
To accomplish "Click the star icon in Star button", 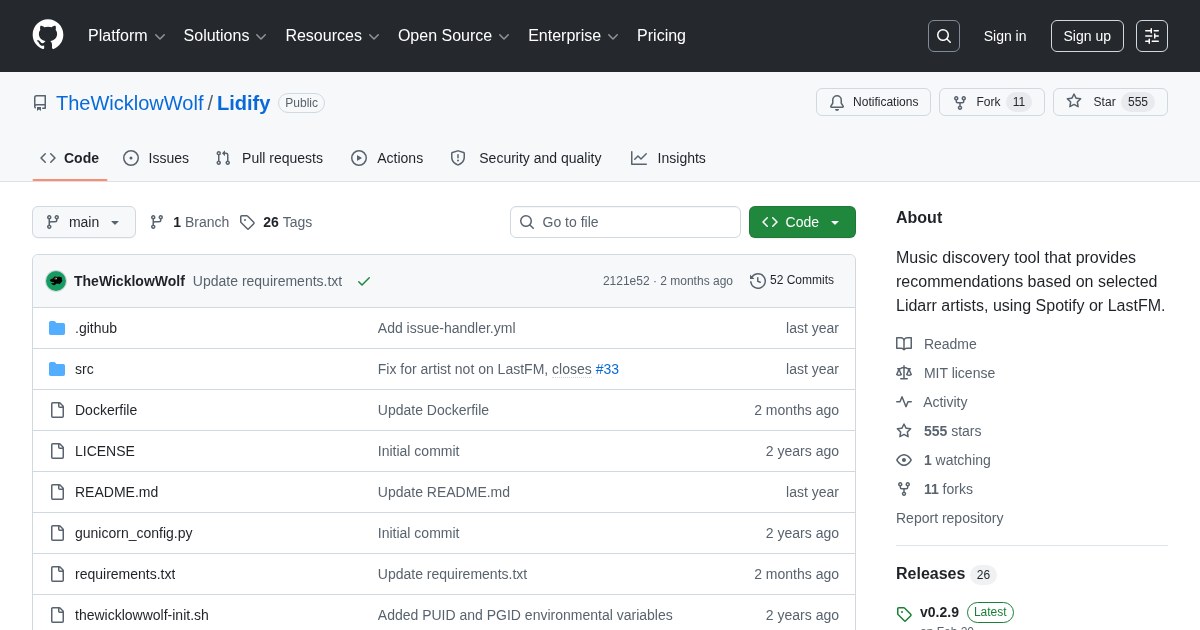I will [1074, 101].
